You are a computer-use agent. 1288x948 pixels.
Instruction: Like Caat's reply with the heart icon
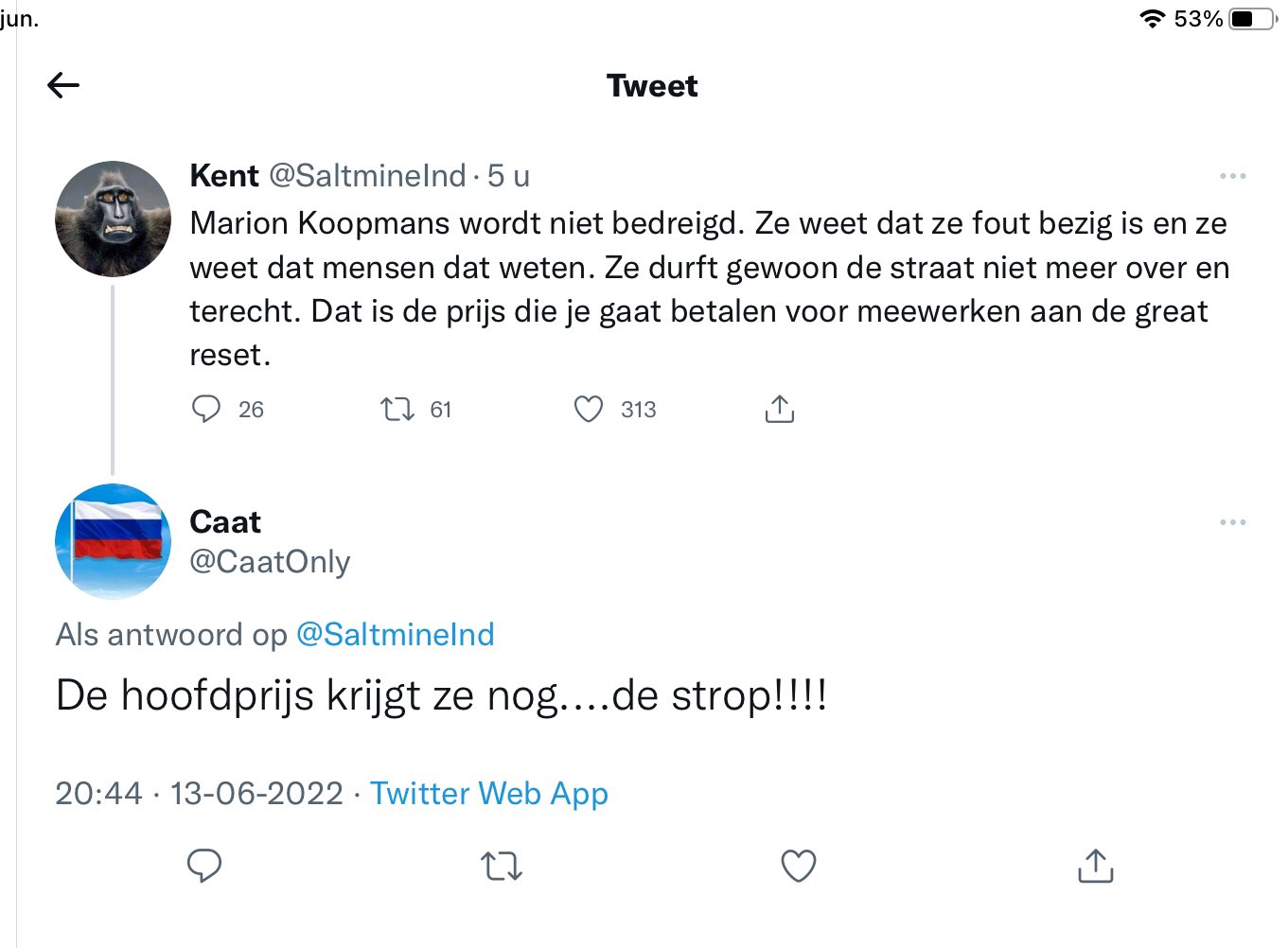click(x=799, y=866)
